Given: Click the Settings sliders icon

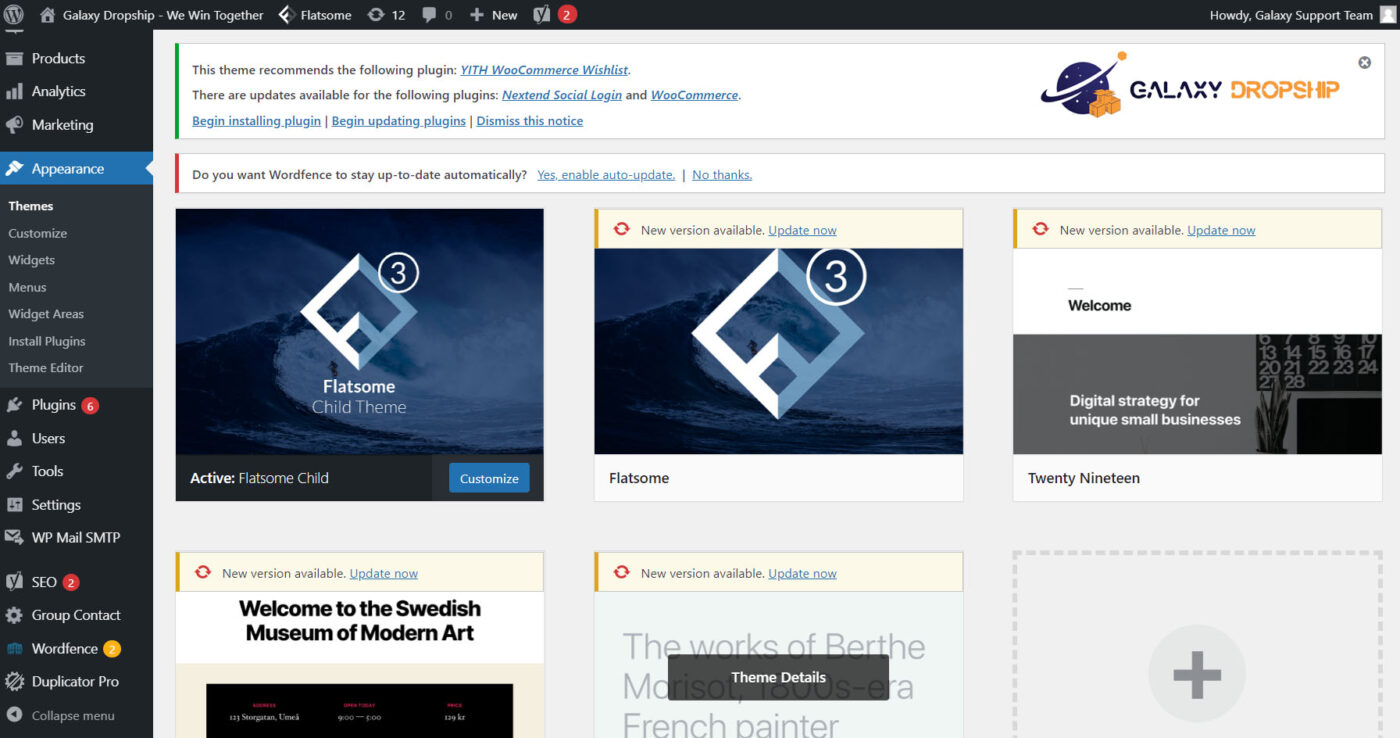Looking at the screenshot, I should 14,505.
